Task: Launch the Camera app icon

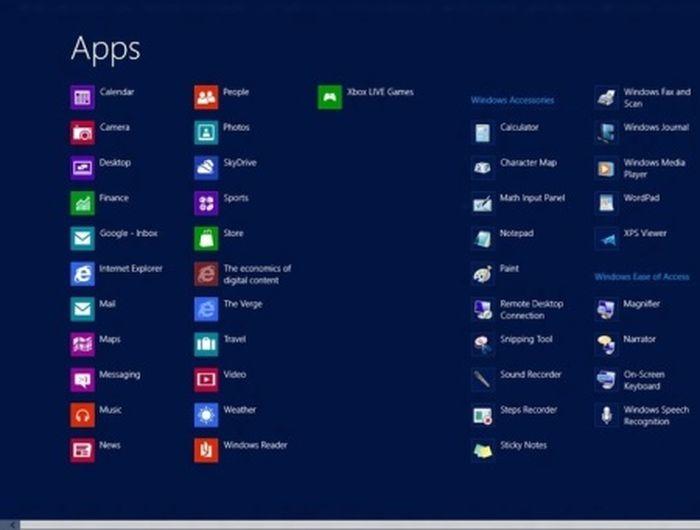Action: [83, 133]
